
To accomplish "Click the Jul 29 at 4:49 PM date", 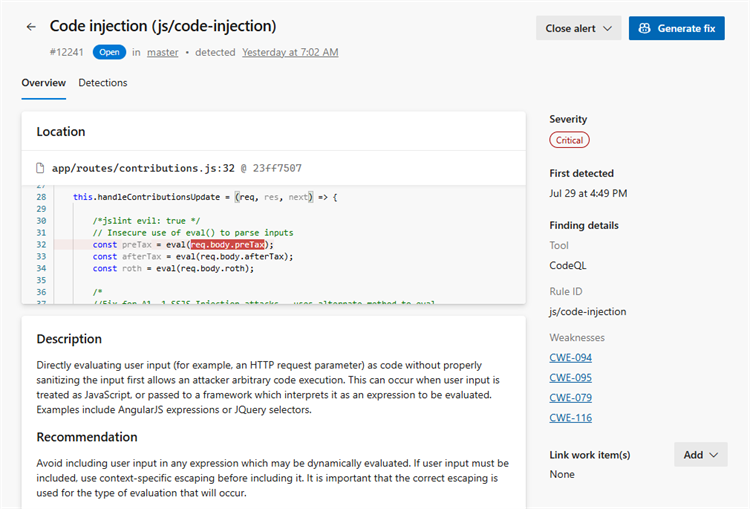I will [588, 193].
